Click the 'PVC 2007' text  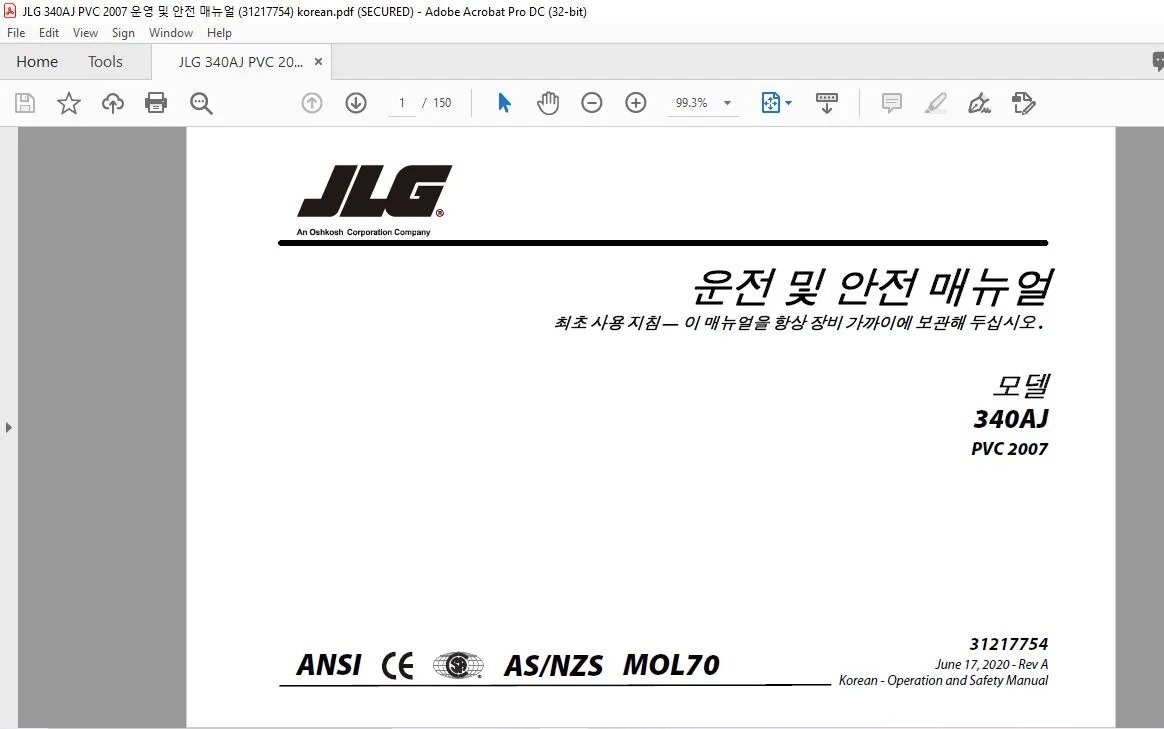point(1010,448)
